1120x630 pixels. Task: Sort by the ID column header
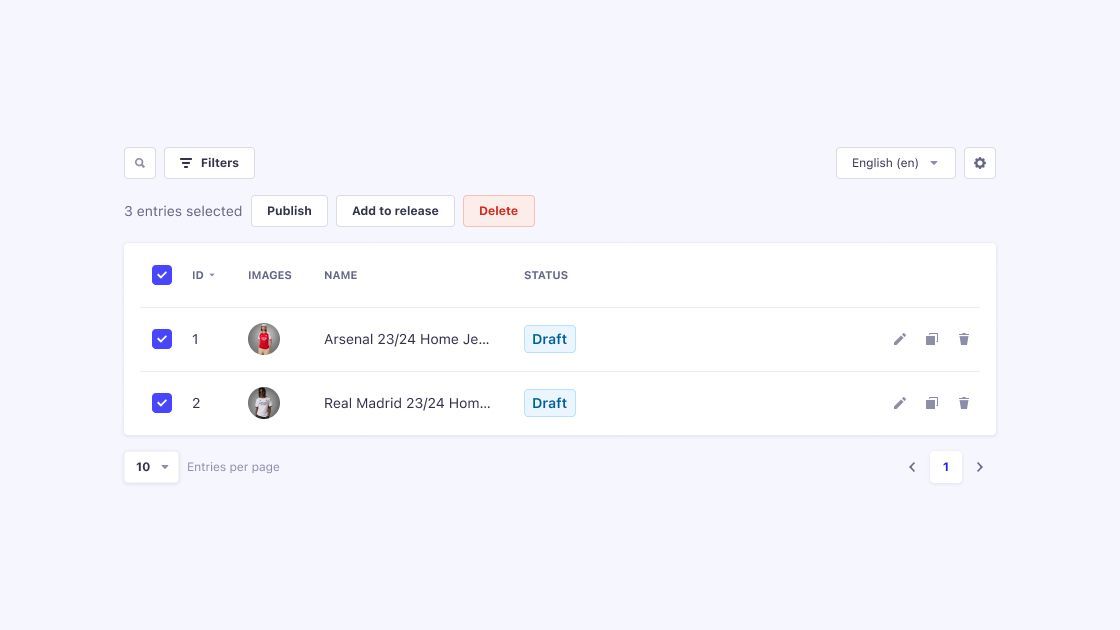pyautogui.click(x=203, y=275)
